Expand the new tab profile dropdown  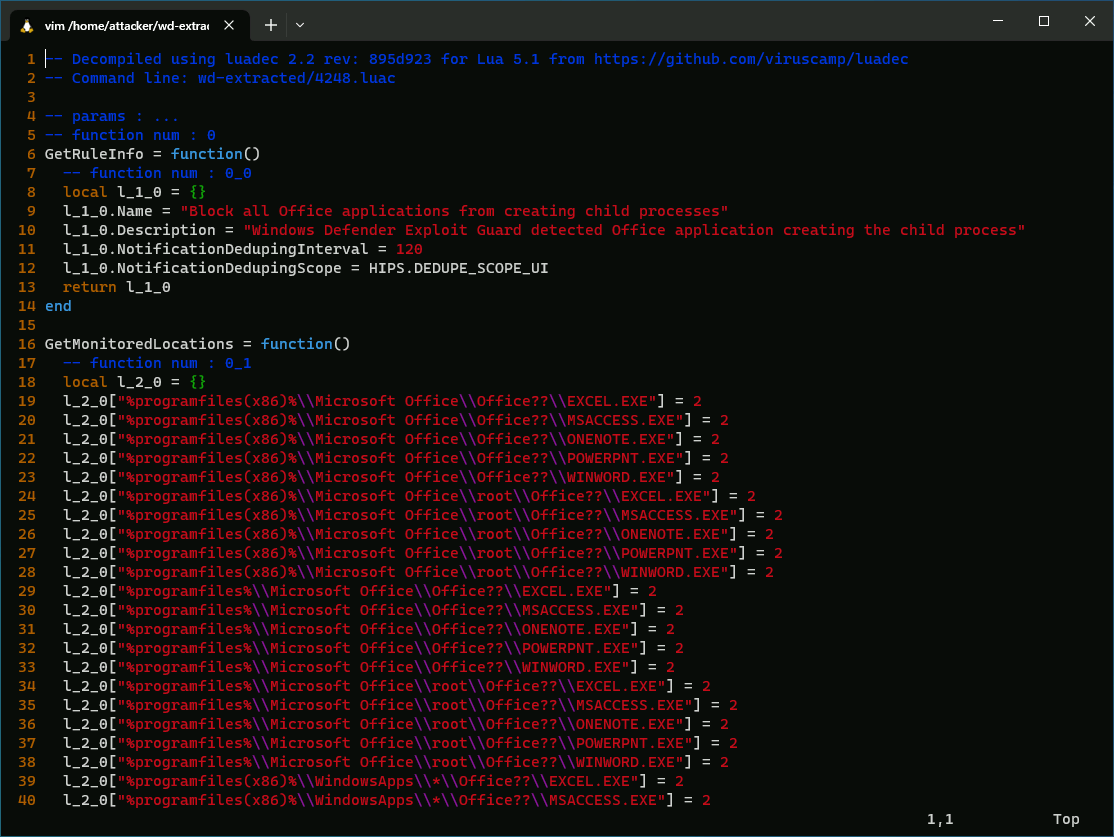[x=300, y=24]
